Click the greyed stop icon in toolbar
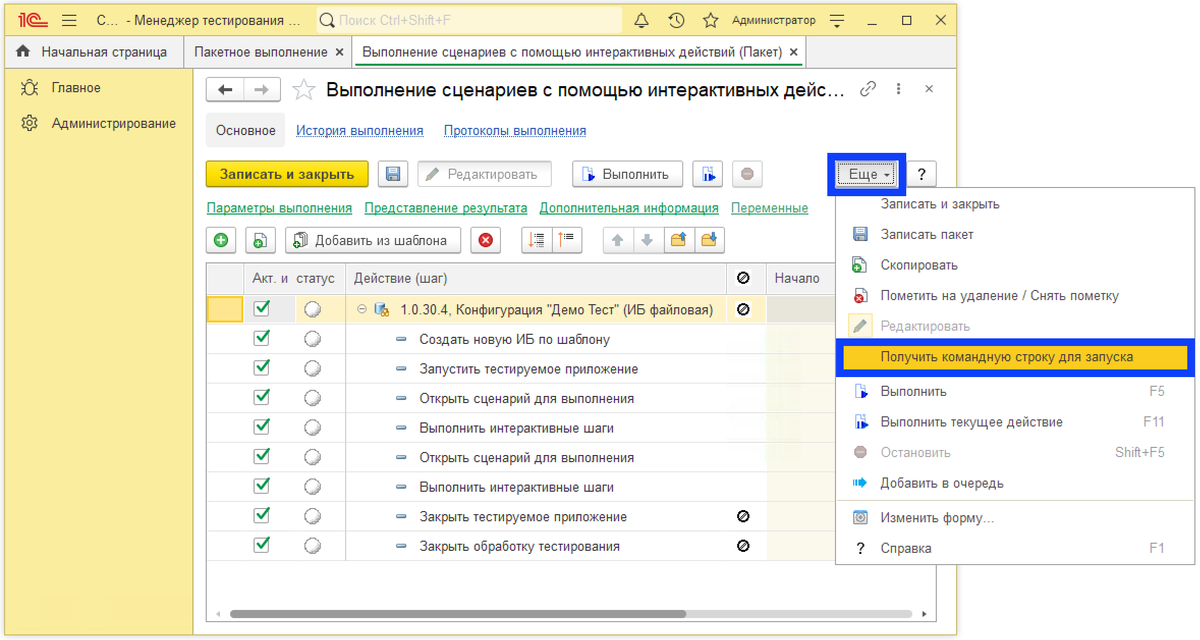1200x640 pixels. click(747, 174)
